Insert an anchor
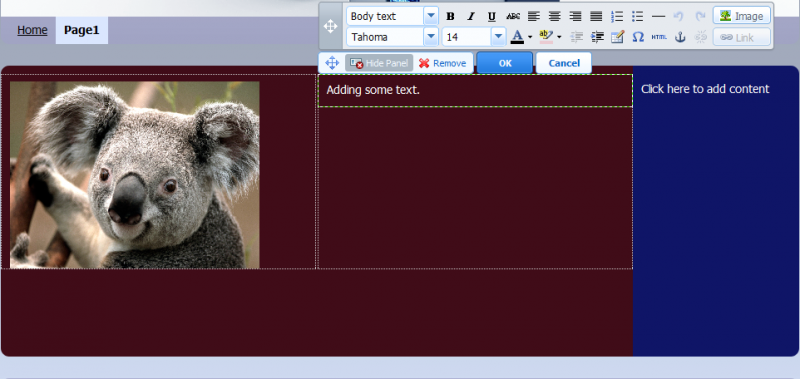This screenshot has width=800, height=379. coord(680,37)
